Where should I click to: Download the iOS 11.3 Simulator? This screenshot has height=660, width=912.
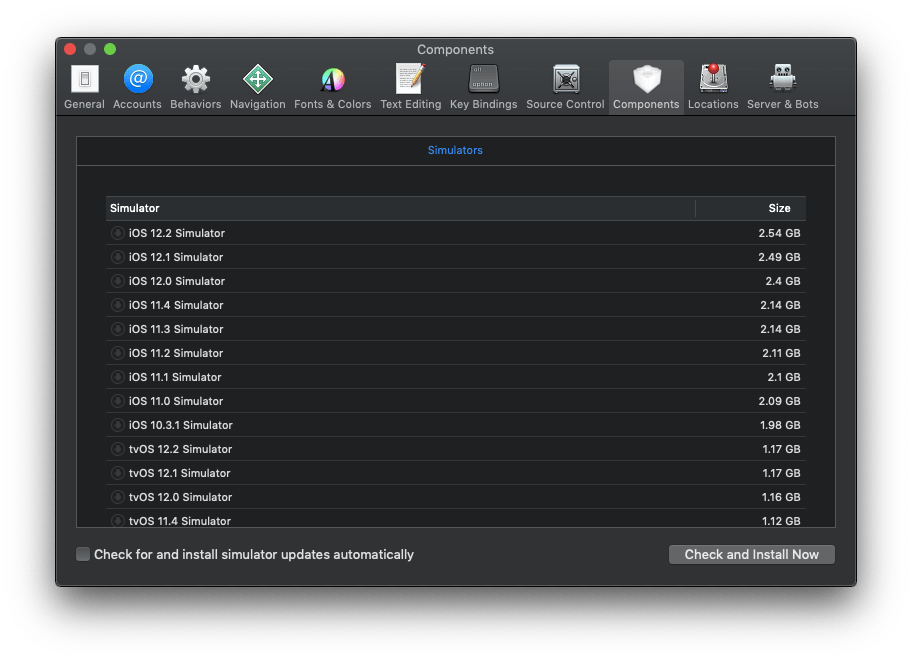pos(117,329)
